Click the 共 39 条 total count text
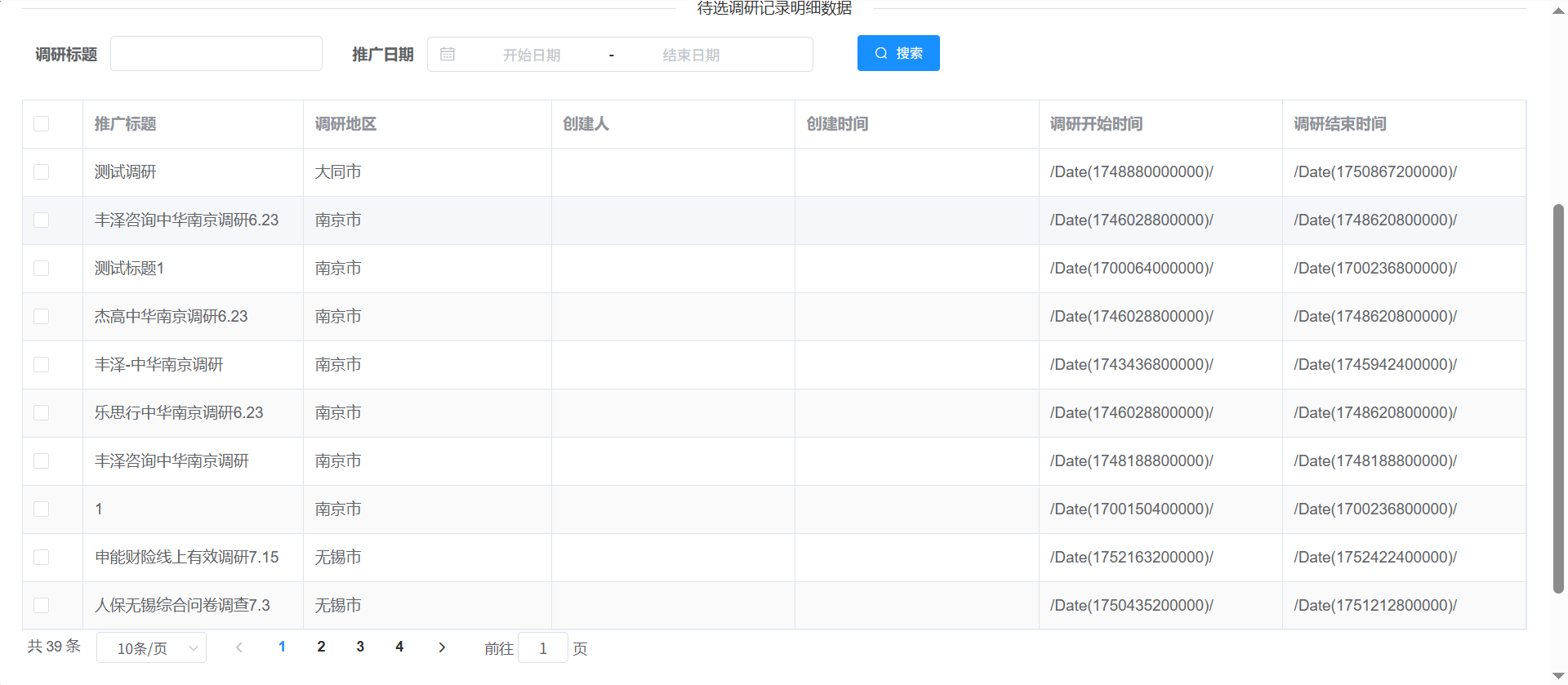Image resolution: width=1568 pixels, height=685 pixels. point(54,647)
